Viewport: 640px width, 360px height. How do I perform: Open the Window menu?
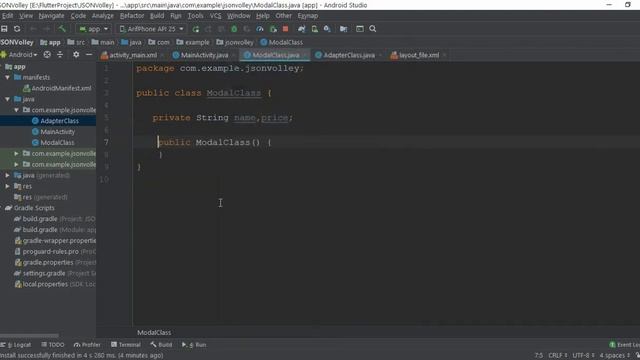pyautogui.click(x=238, y=16)
